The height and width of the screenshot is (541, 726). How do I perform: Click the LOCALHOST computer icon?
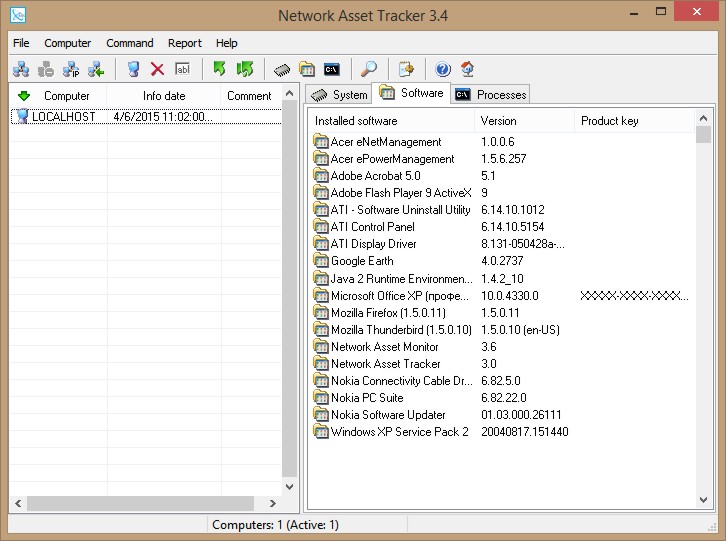[x=22, y=116]
